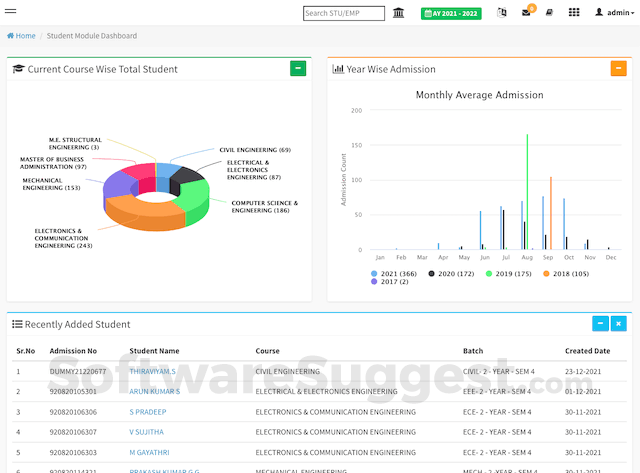Open the hamburger sidebar menu
640x473 pixels.
pos(10,13)
